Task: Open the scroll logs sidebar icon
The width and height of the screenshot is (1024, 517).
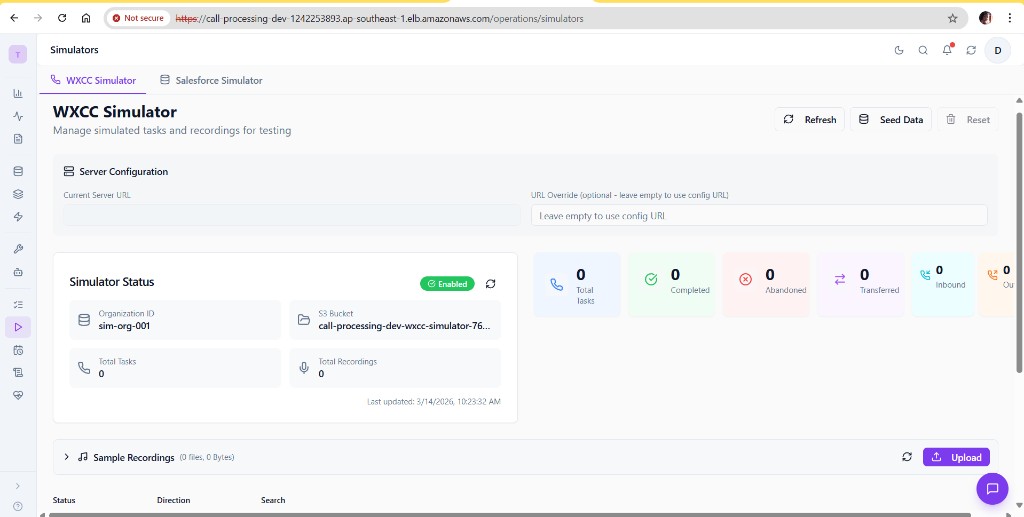Action: [x=18, y=372]
